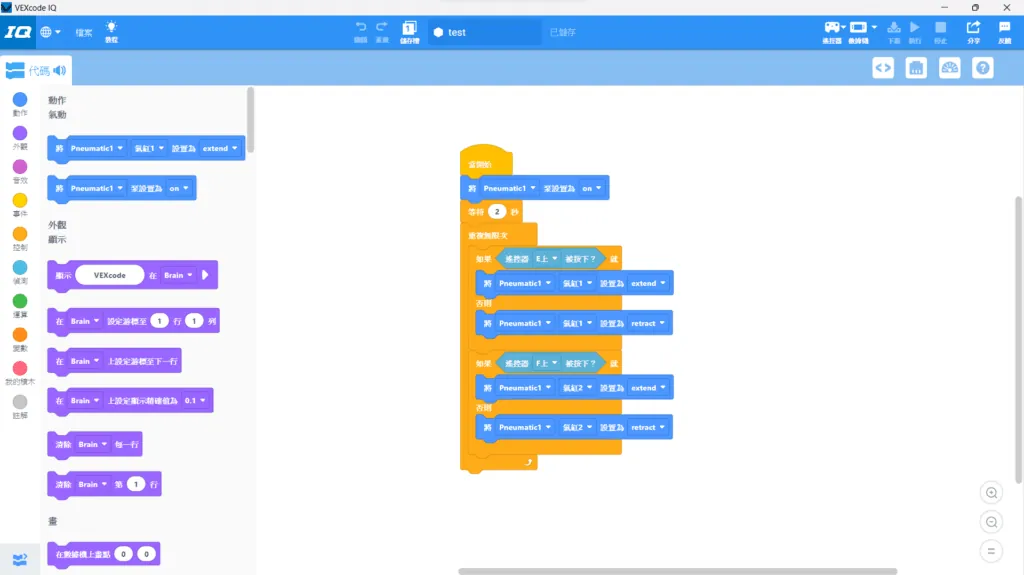Open retract dropdown on cylinder 1 block

click(648, 323)
